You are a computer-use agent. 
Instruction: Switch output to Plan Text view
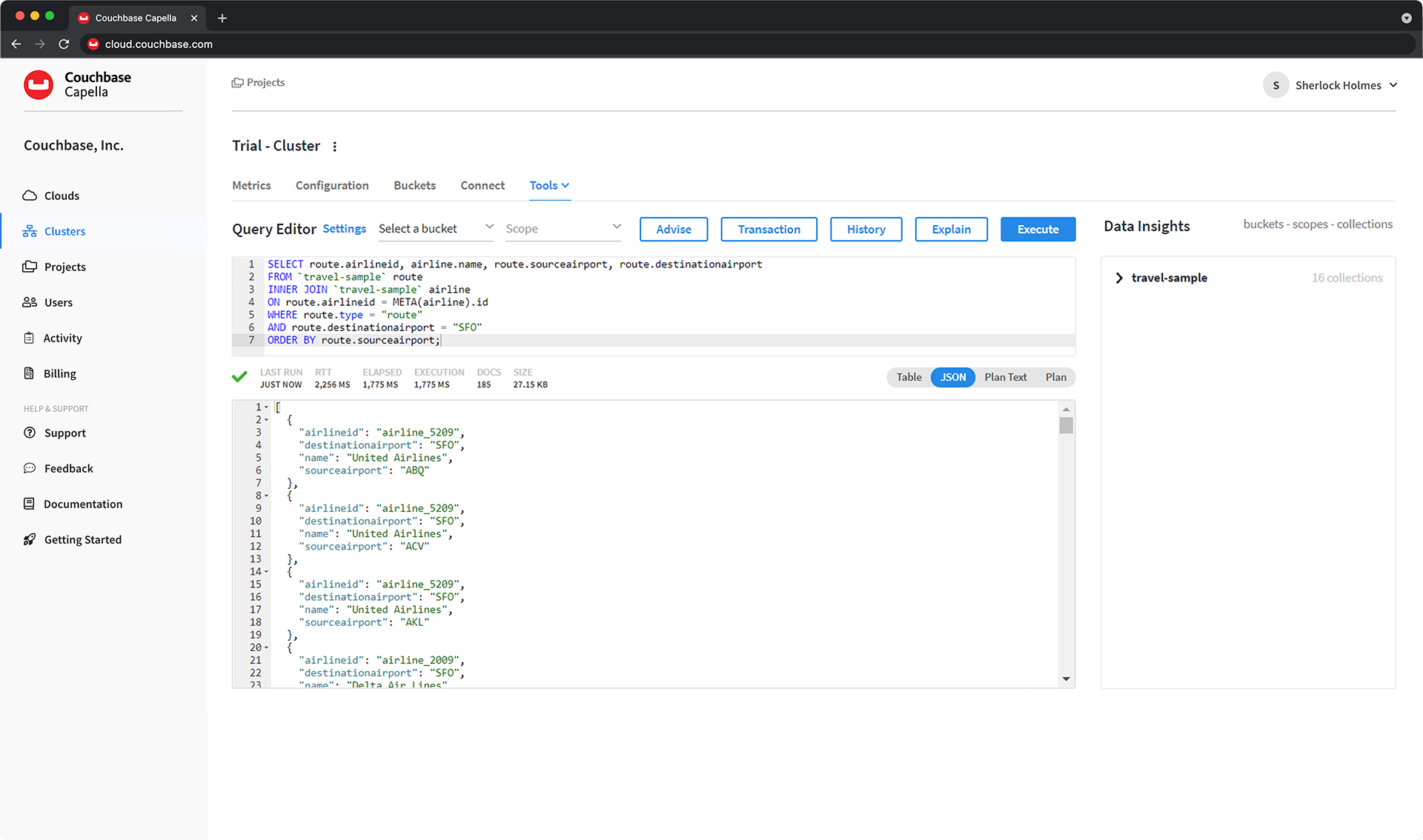click(x=1005, y=377)
